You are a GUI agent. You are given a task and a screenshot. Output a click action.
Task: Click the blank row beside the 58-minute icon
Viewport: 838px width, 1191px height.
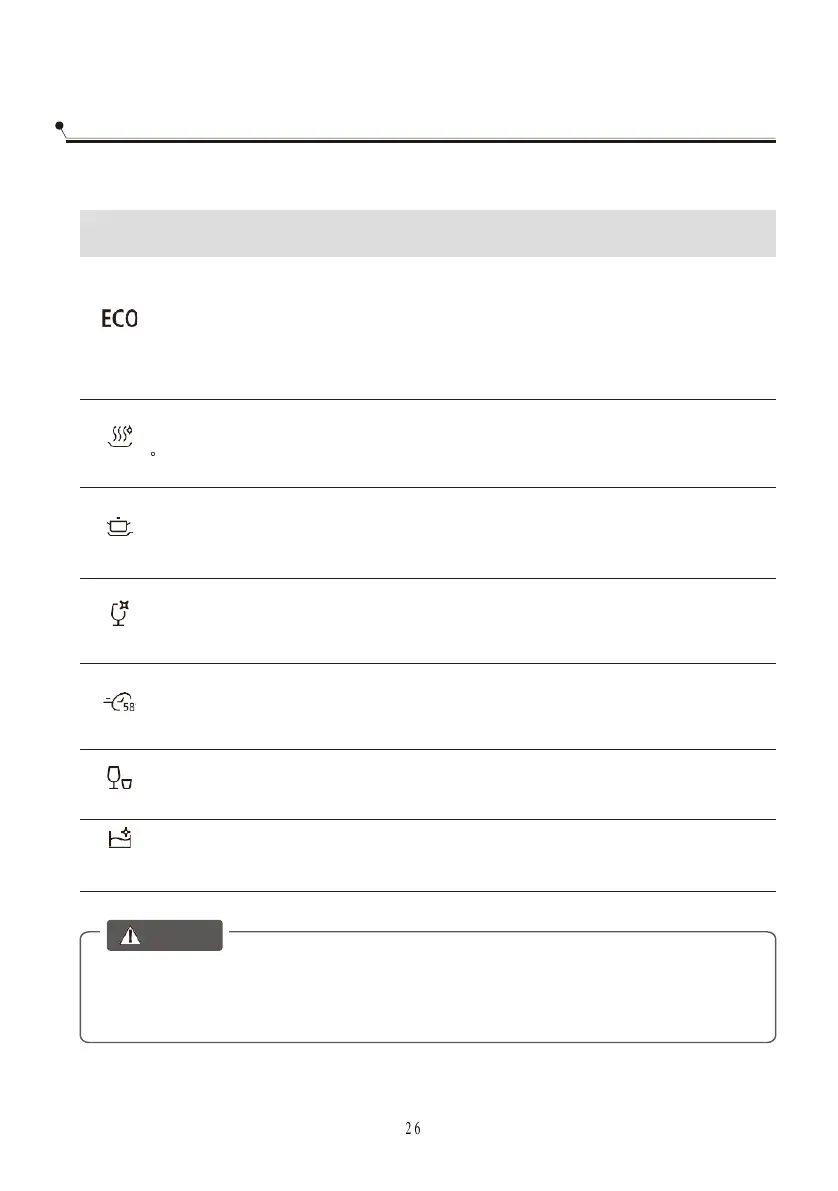coord(450,705)
